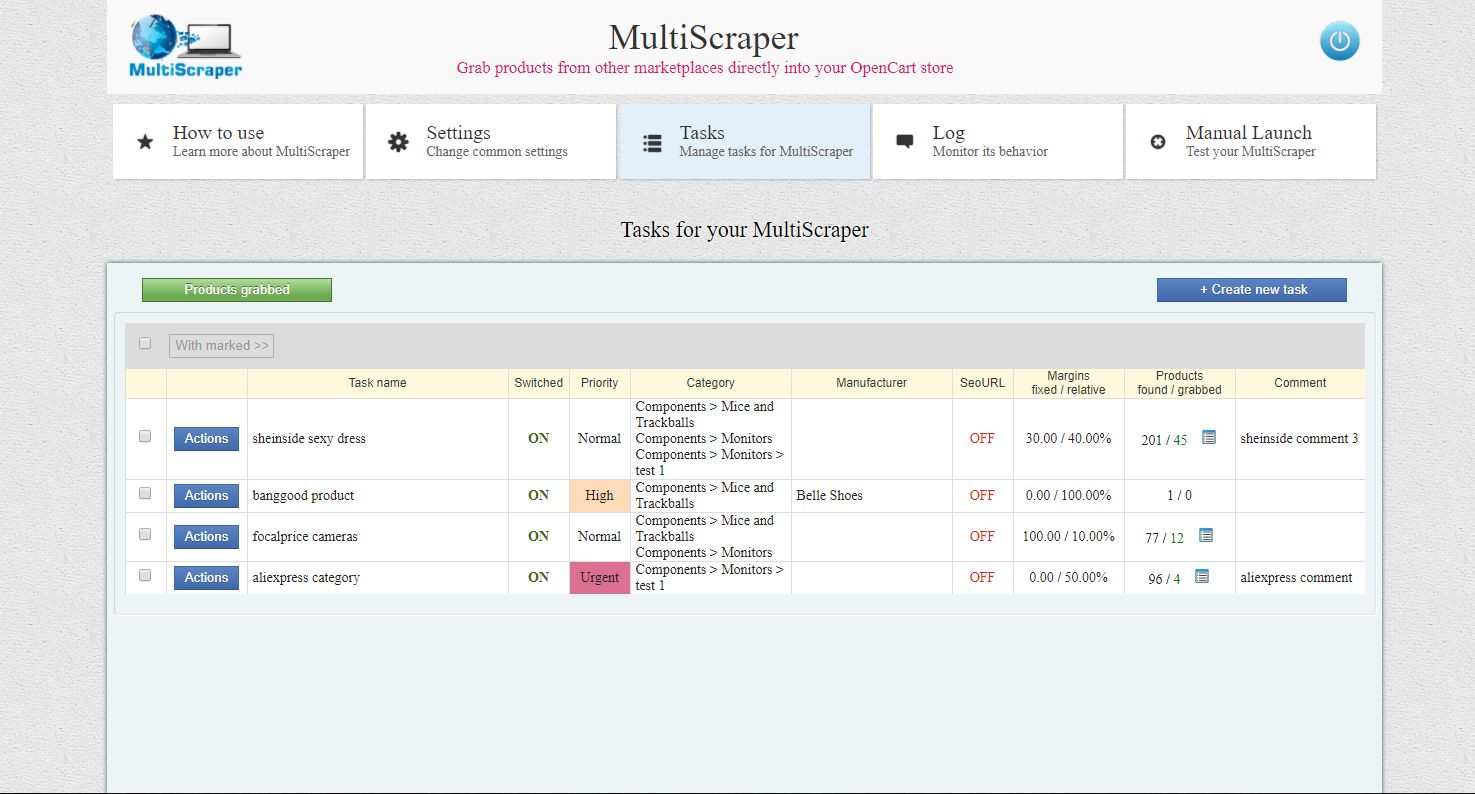This screenshot has width=1475, height=794.
Task: Click task name aliexpress category
Action: 306,577
